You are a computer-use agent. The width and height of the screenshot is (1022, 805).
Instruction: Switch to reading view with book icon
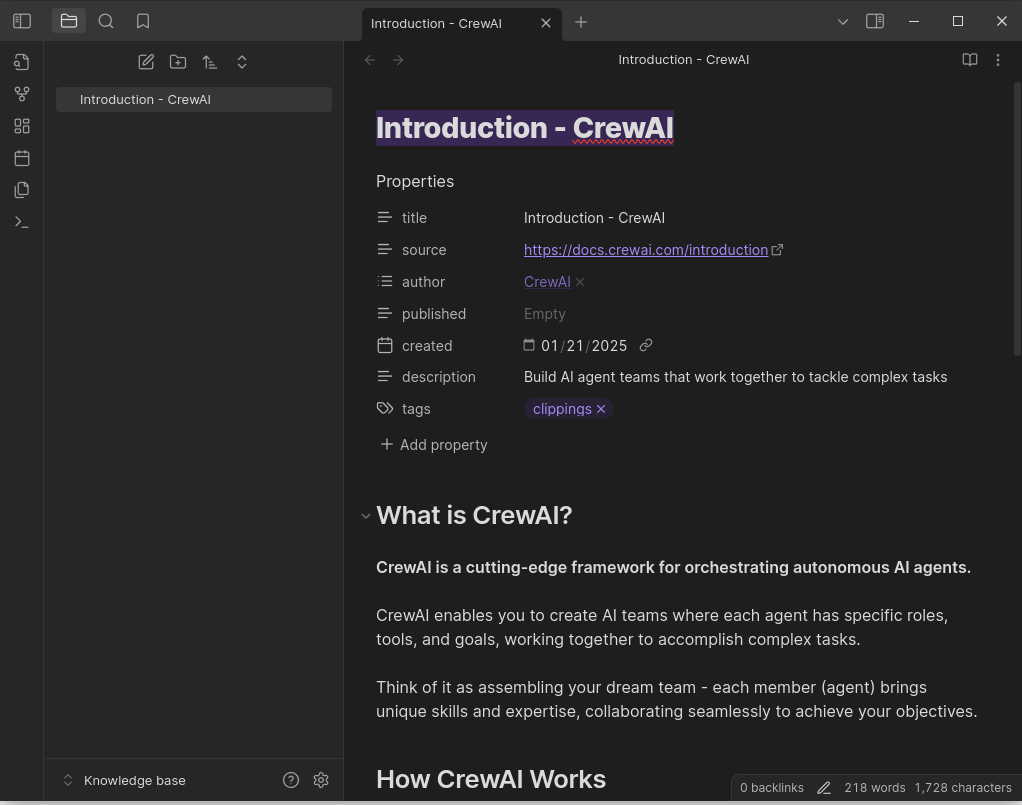click(x=970, y=60)
